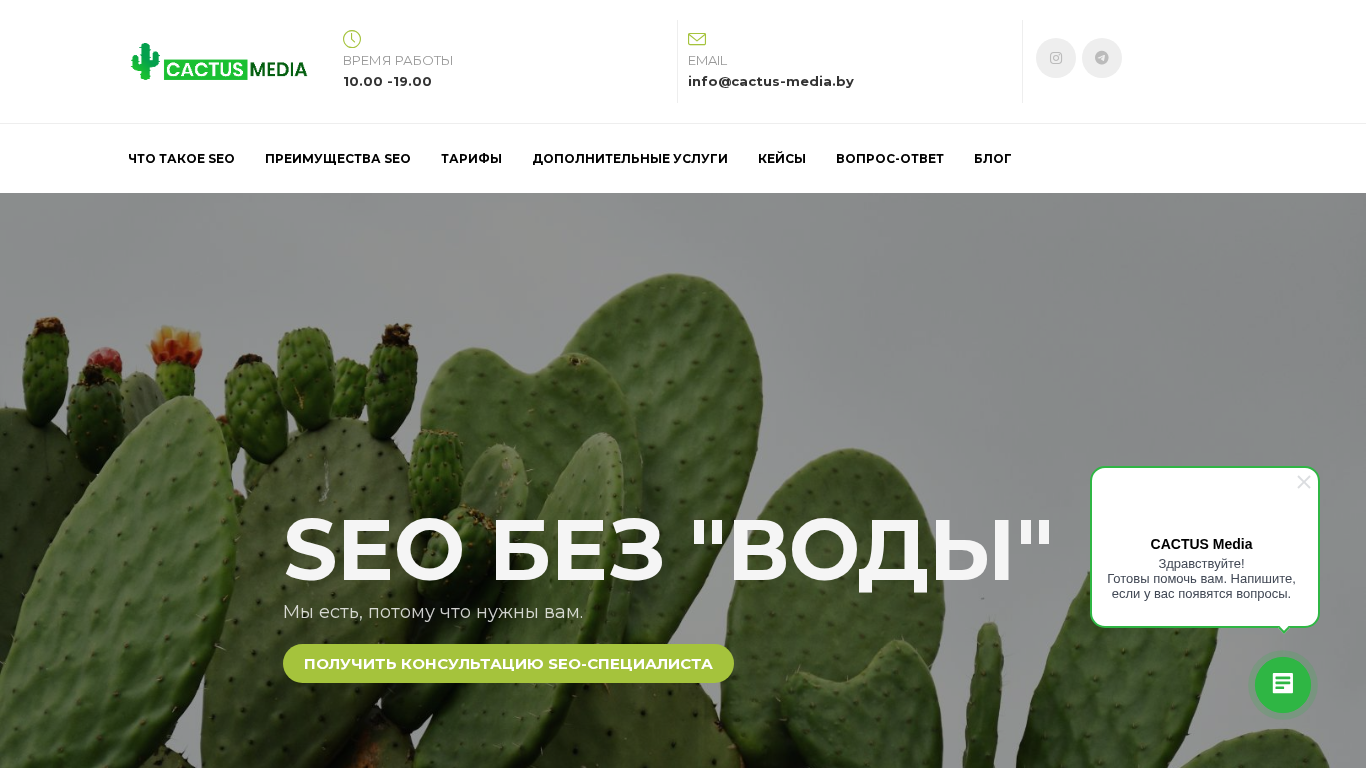Close the CACTUS Media chat popup
Screen dimensions: 1366x768
coord(1304,482)
